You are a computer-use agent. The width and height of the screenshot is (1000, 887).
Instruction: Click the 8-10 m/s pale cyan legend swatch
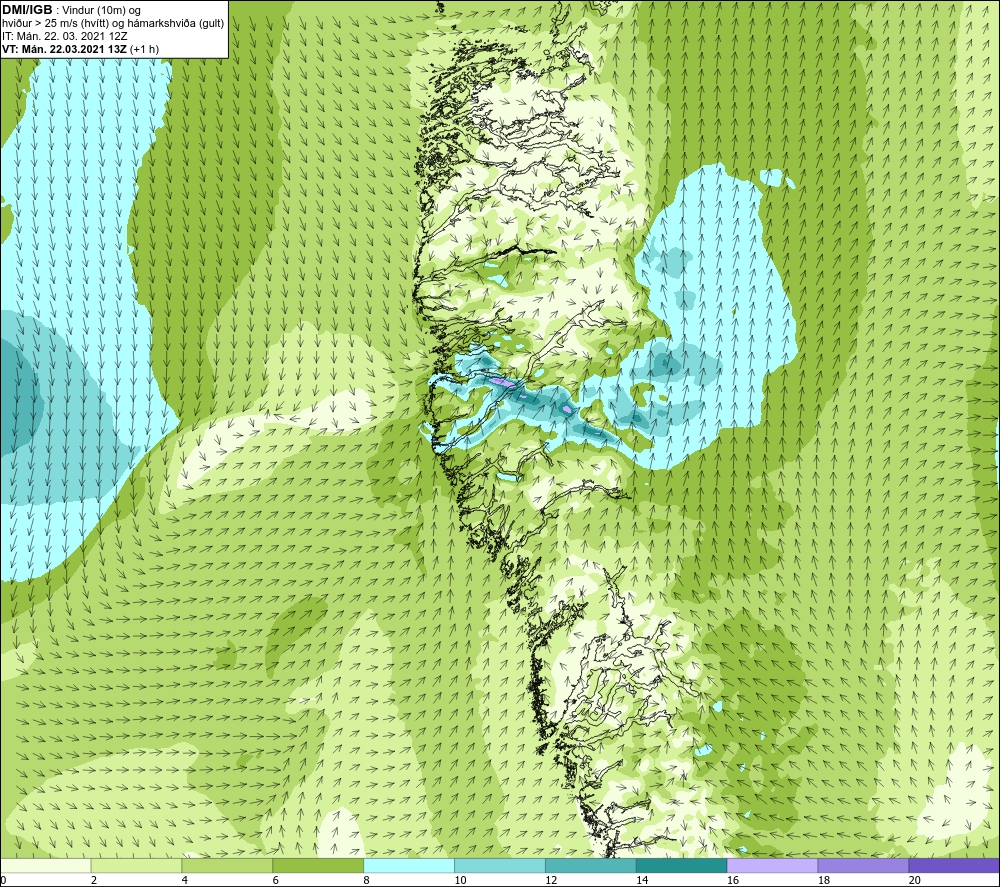pyautogui.click(x=409, y=865)
